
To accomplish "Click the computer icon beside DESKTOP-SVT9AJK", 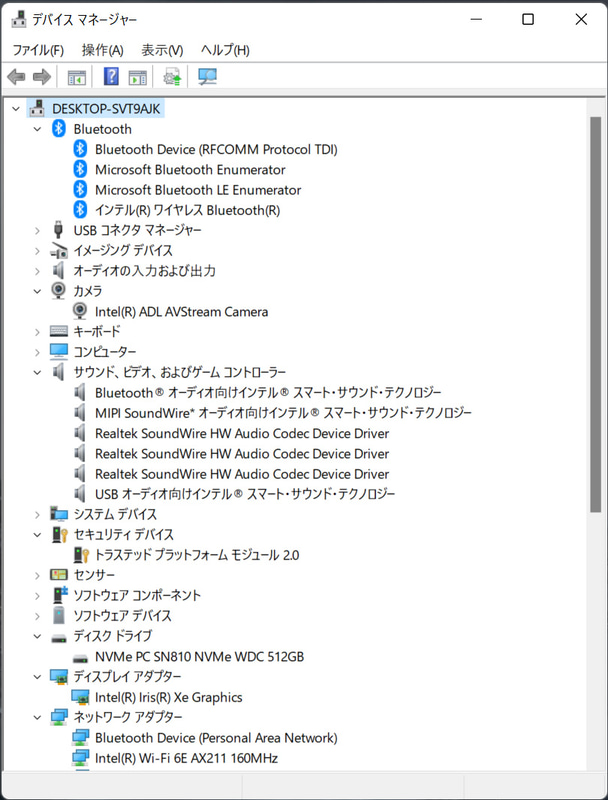I will (x=37, y=108).
